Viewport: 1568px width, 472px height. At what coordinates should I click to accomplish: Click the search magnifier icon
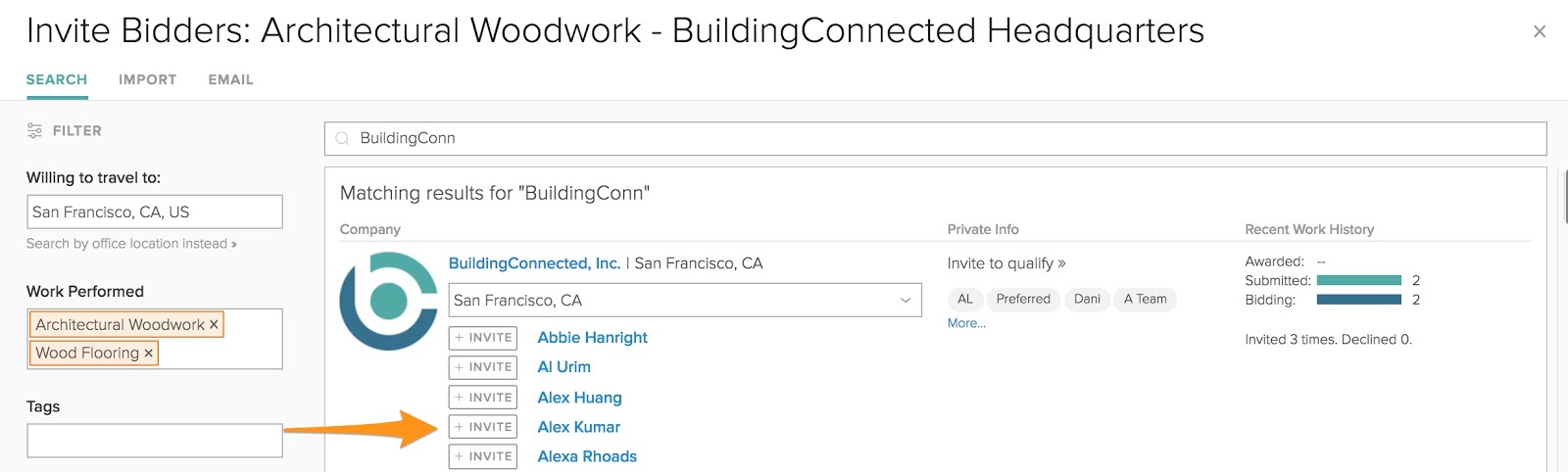click(x=342, y=138)
